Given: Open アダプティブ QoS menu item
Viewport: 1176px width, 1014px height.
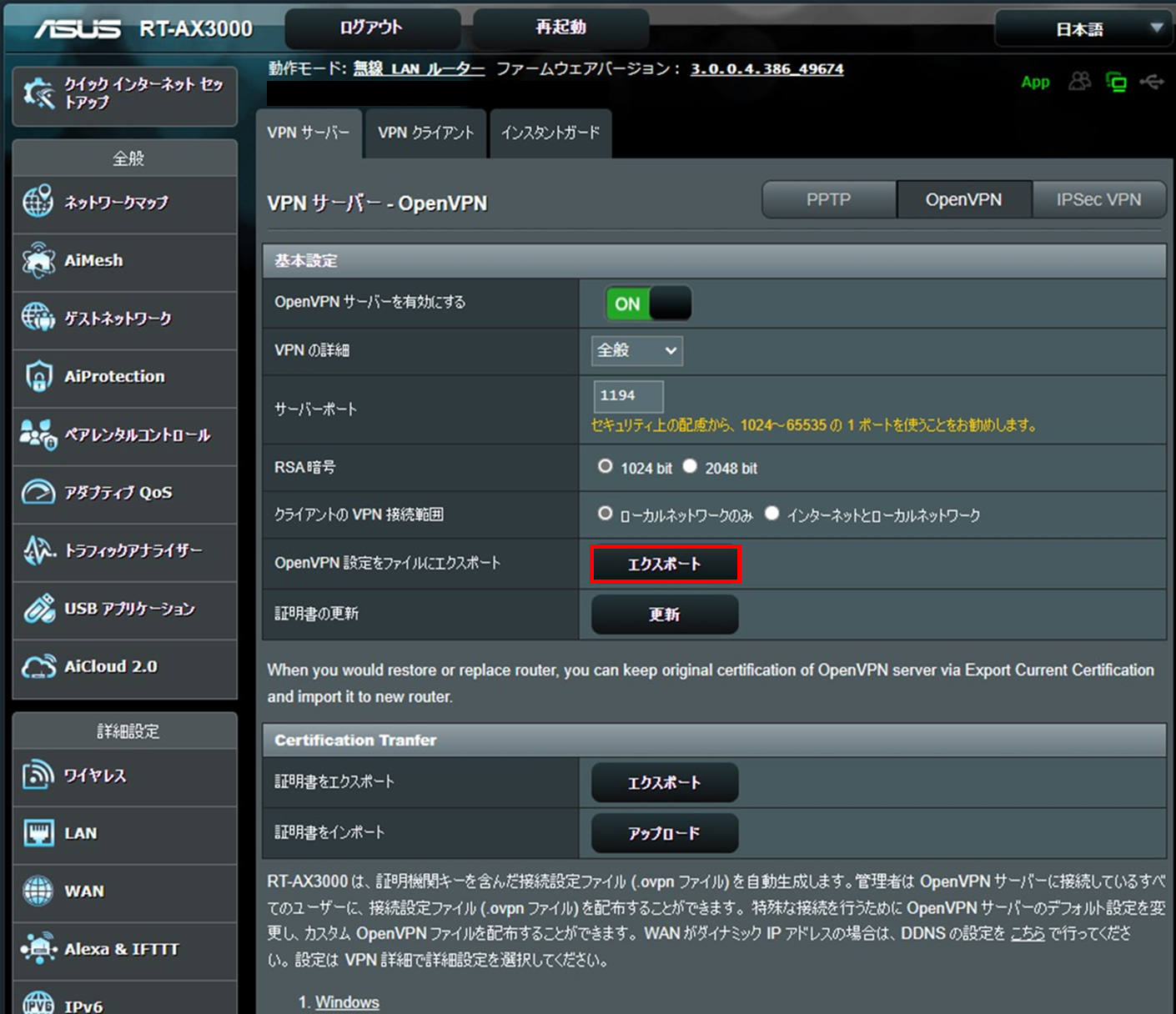Looking at the screenshot, I should click(125, 494).
